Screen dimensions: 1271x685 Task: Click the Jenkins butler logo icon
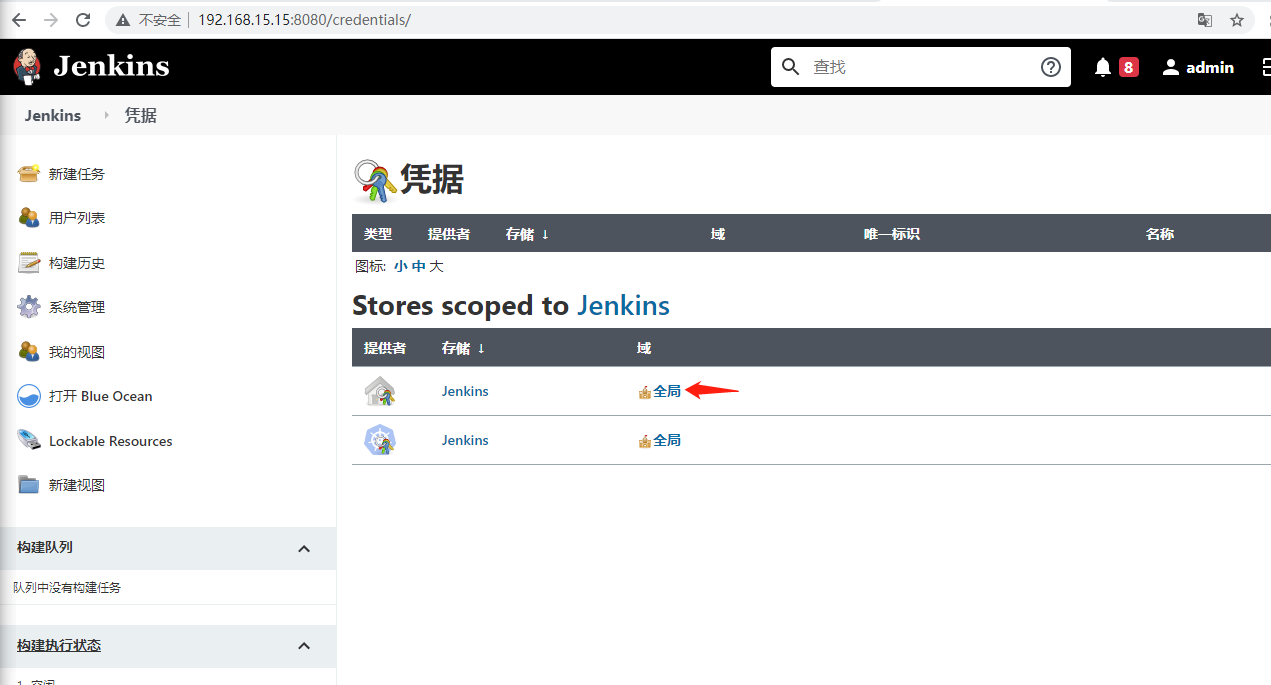[28, 66]
